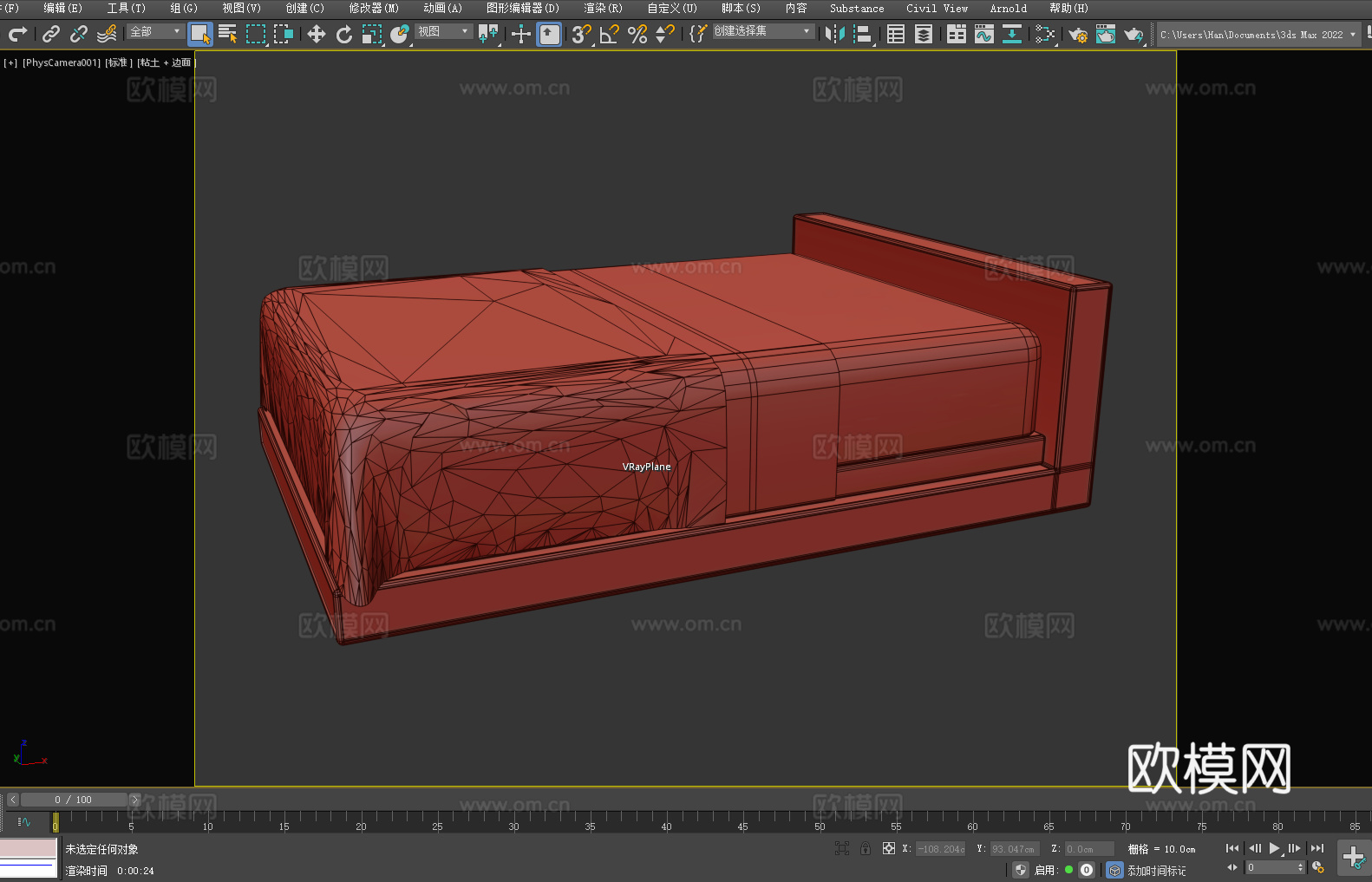Activate the Rotate tool
This screenshot has width=1372, height=882.
coord(344,34)
